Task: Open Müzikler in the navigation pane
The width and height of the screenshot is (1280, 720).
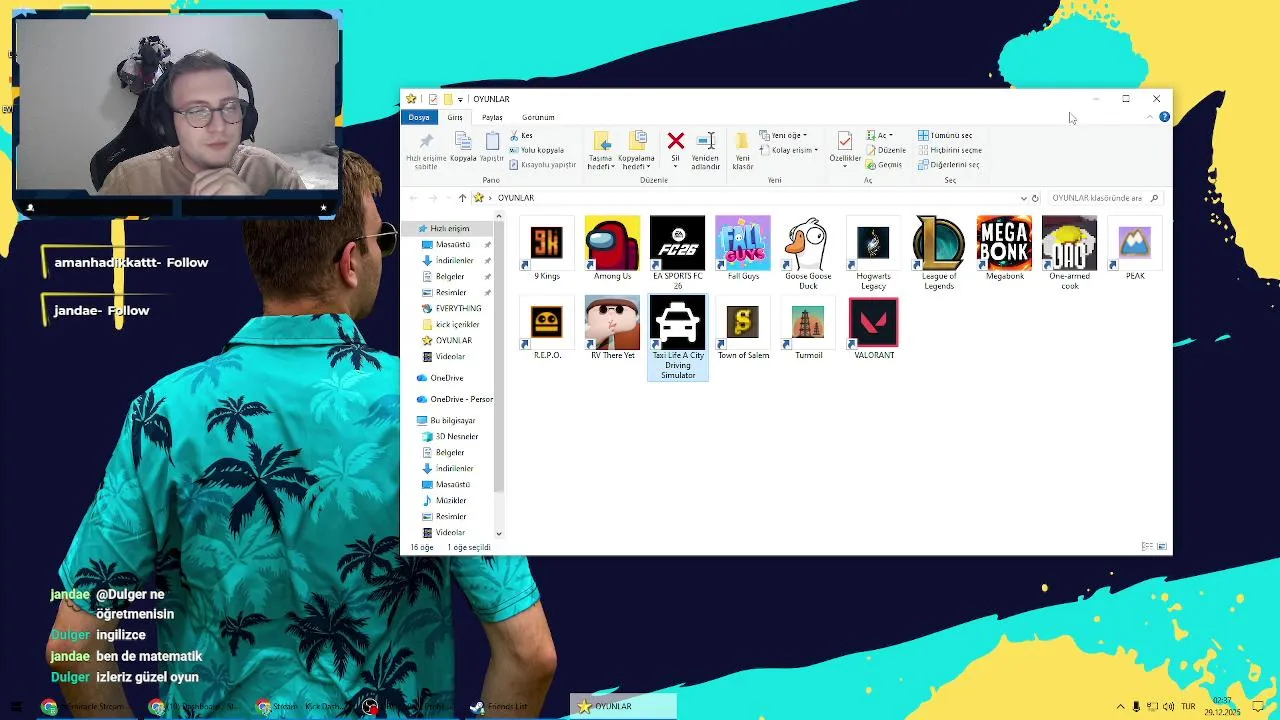Action: (x=444, y=500)
